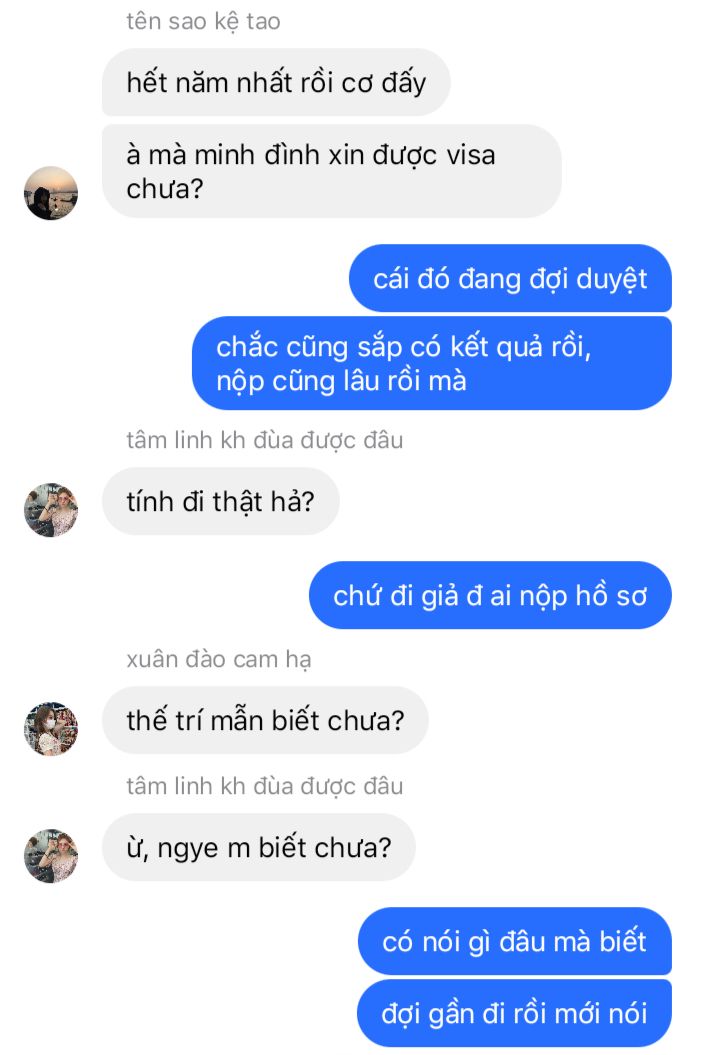This screenshot has height=1055, width=720.
Task: Tap the avatar beside 'thế trí mẫn biết chưa?'
Action: pyautogui.click(x=51, y=729)
